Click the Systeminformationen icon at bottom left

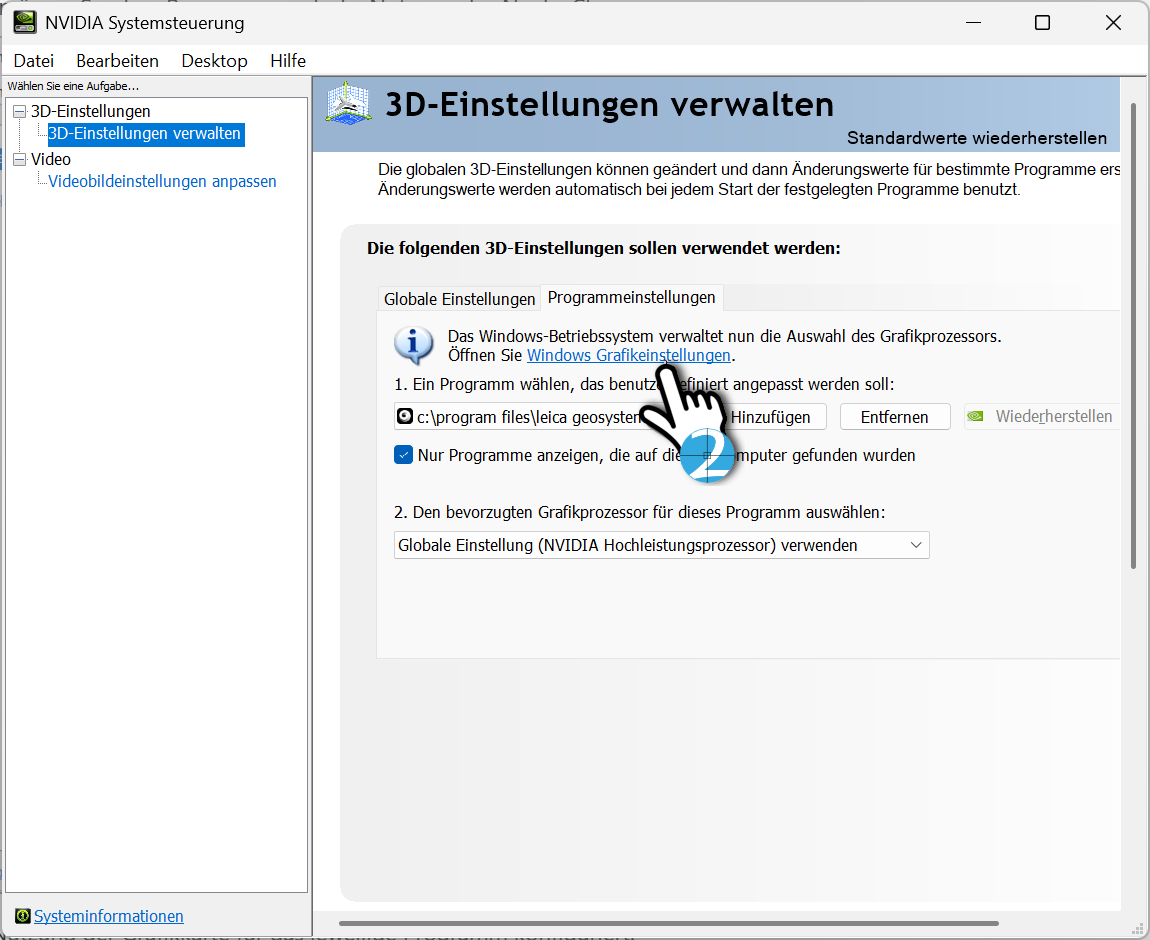(x=23, y=916)
